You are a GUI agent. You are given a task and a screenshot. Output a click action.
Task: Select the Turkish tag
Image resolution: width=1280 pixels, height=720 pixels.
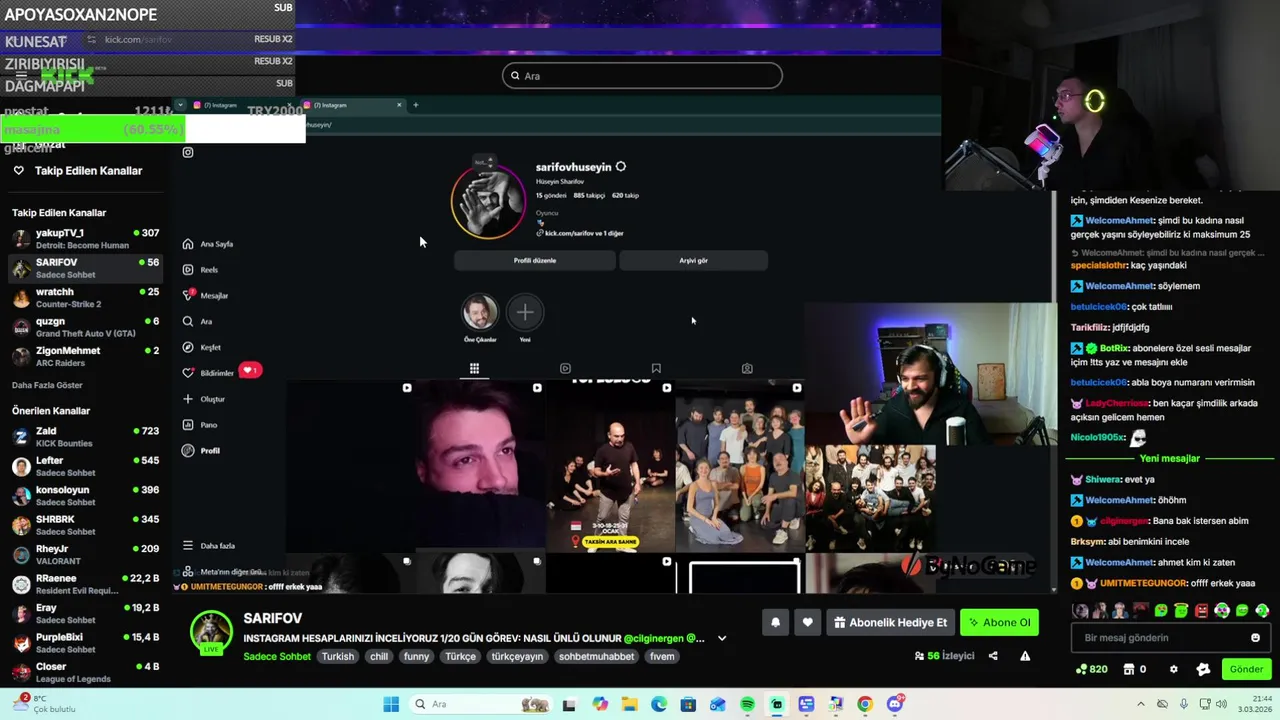pyautogui.click(x=338, y=657)
